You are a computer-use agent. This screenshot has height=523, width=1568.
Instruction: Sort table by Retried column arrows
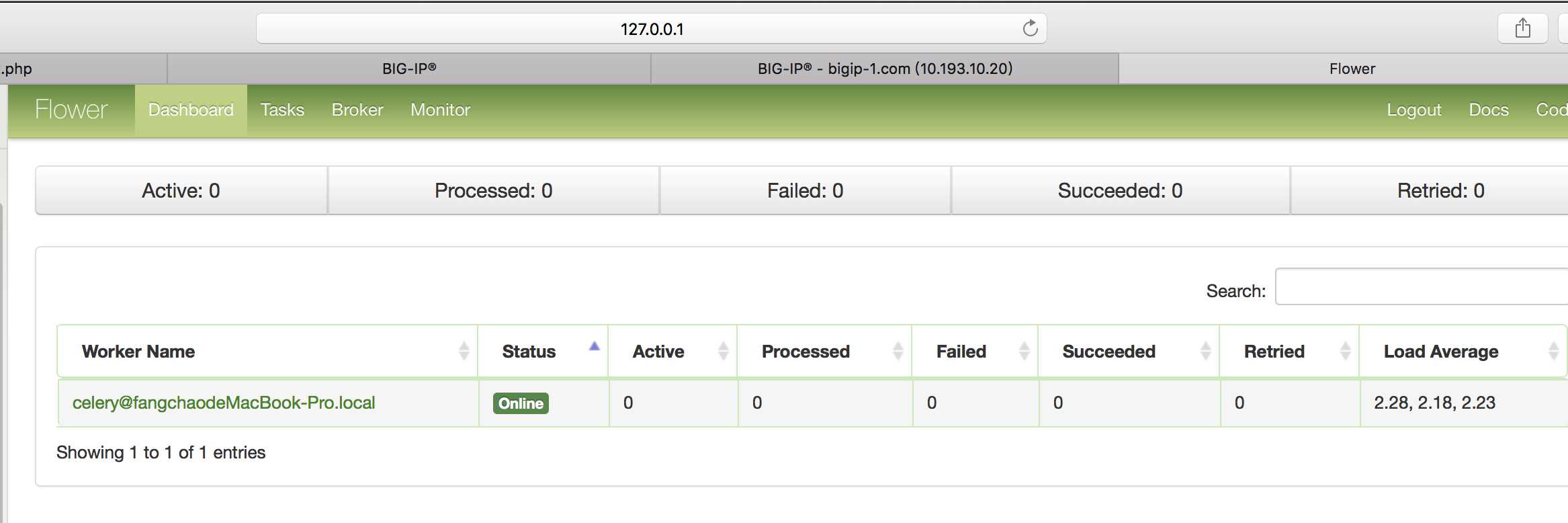point(1345,351)
